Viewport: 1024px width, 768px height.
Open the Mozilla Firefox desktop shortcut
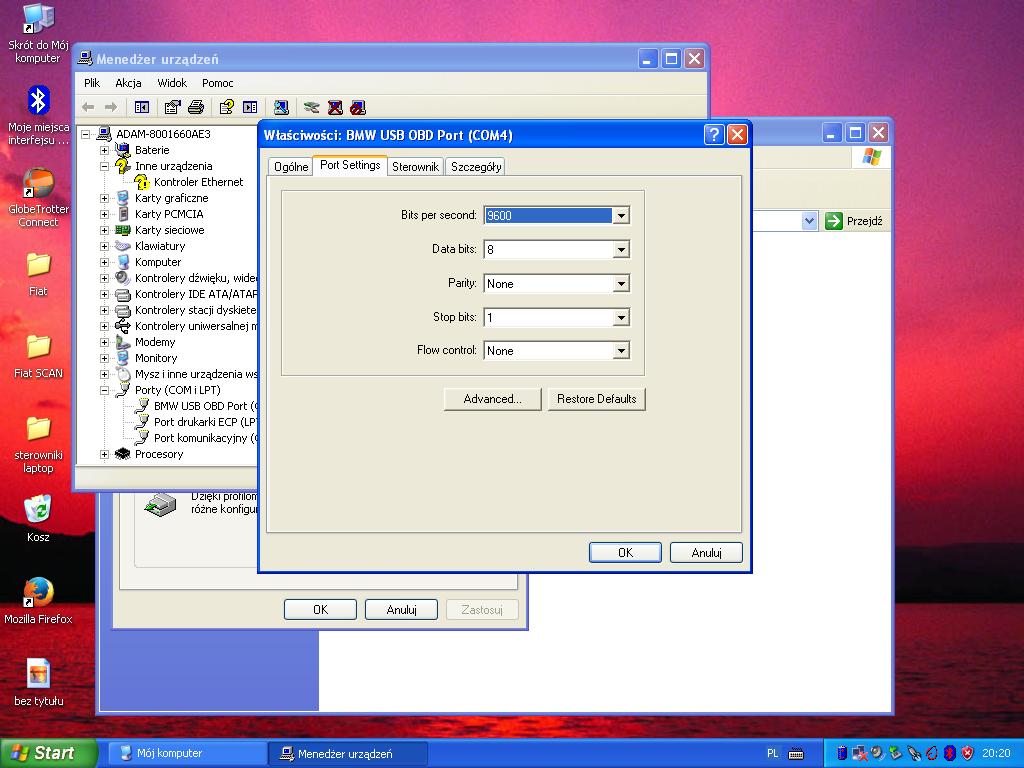(37, 592)
